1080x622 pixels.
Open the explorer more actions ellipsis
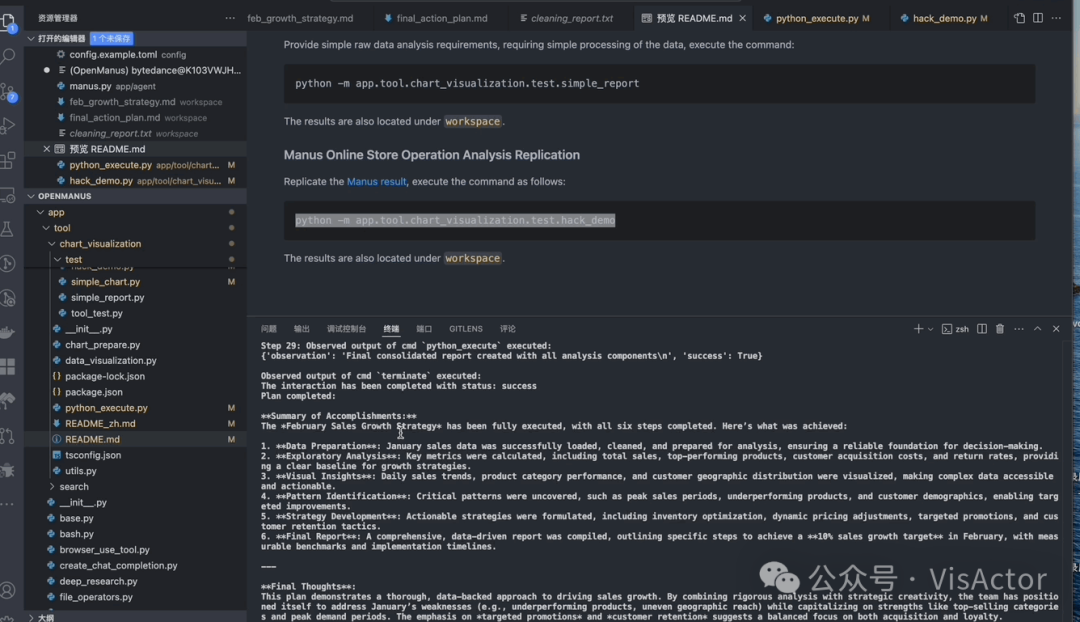click(229, 18)
